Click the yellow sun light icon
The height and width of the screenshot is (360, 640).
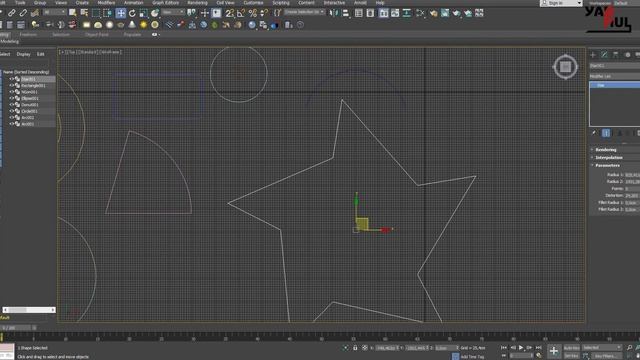click(144, 25)
